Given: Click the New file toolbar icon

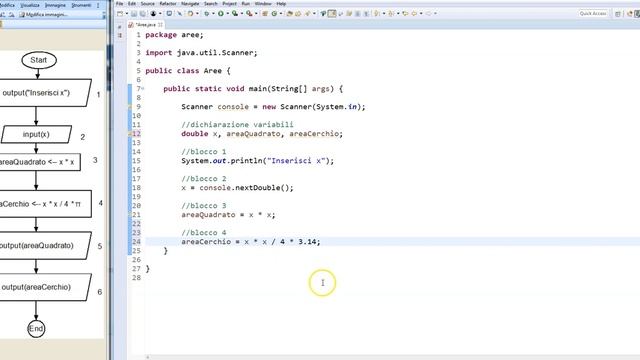Looking at the screenshot, I should (120, 13).
